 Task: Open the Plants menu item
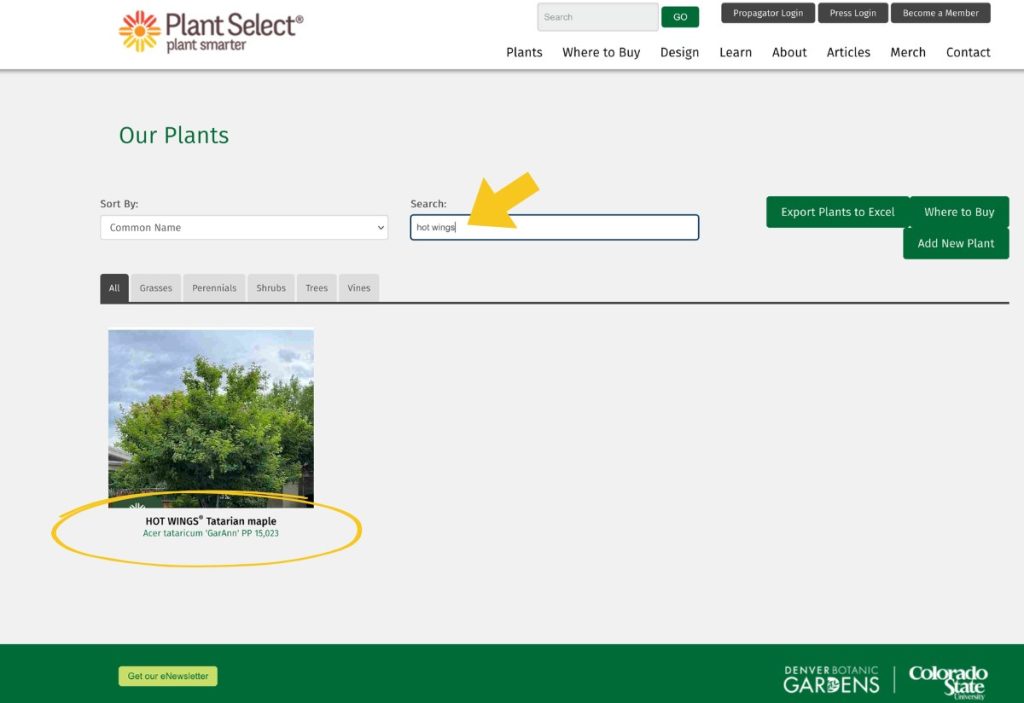[x=524, y=52]
